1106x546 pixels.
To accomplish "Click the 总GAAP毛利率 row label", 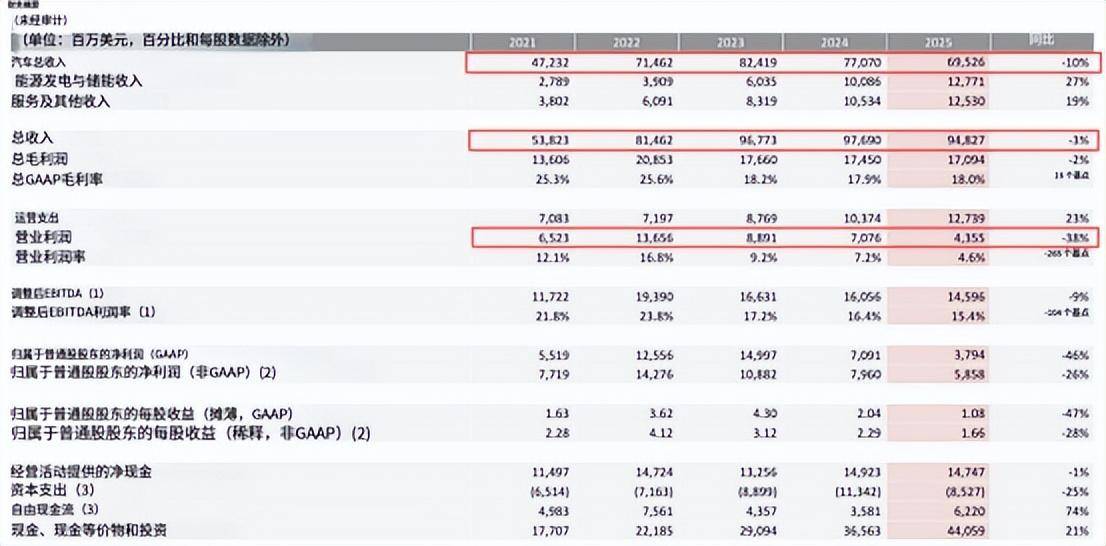I will coord(58,179).
